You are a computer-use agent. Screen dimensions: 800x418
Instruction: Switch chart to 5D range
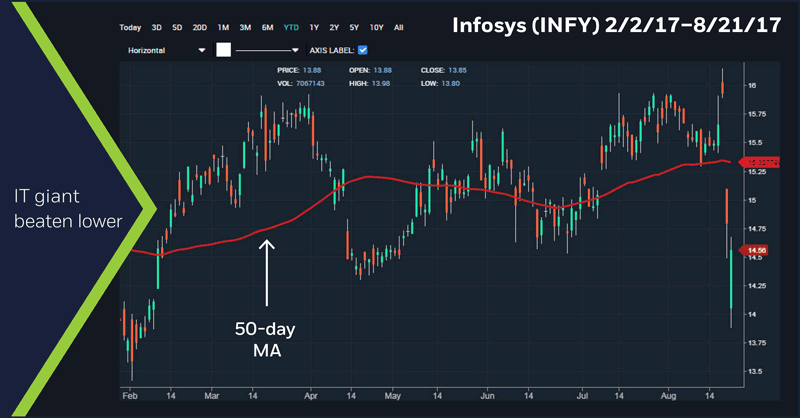tap(177, 28)
